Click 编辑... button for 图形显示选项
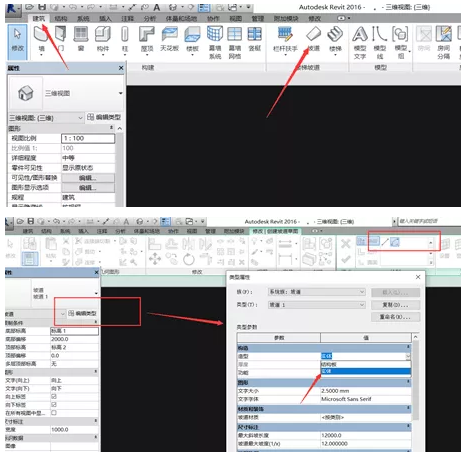This screenshot has width=466, height=455. 88,188
